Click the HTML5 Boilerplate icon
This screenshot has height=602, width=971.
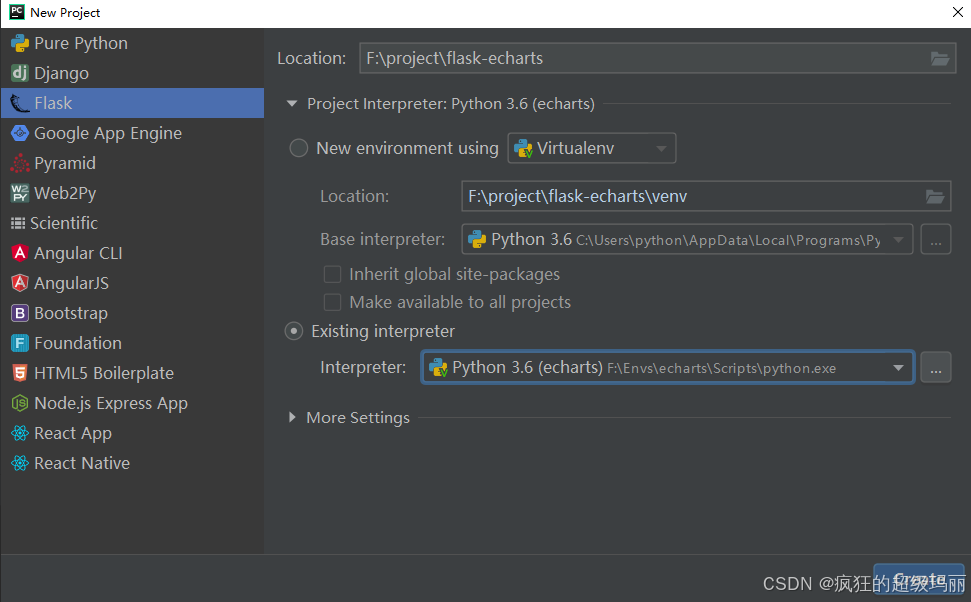(20, 373)
